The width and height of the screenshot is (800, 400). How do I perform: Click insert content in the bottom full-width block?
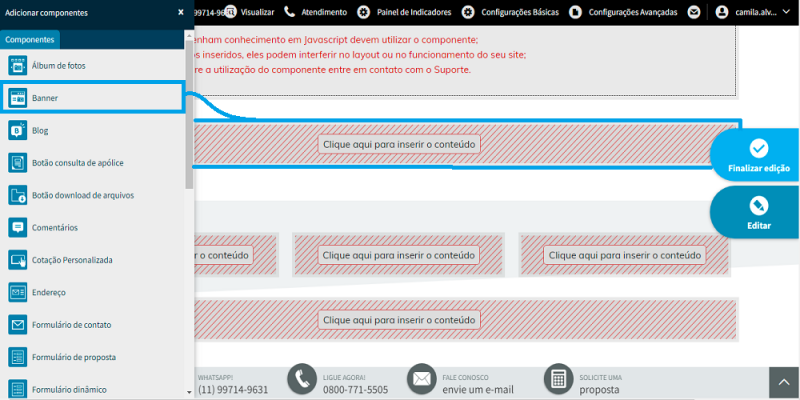399,320
